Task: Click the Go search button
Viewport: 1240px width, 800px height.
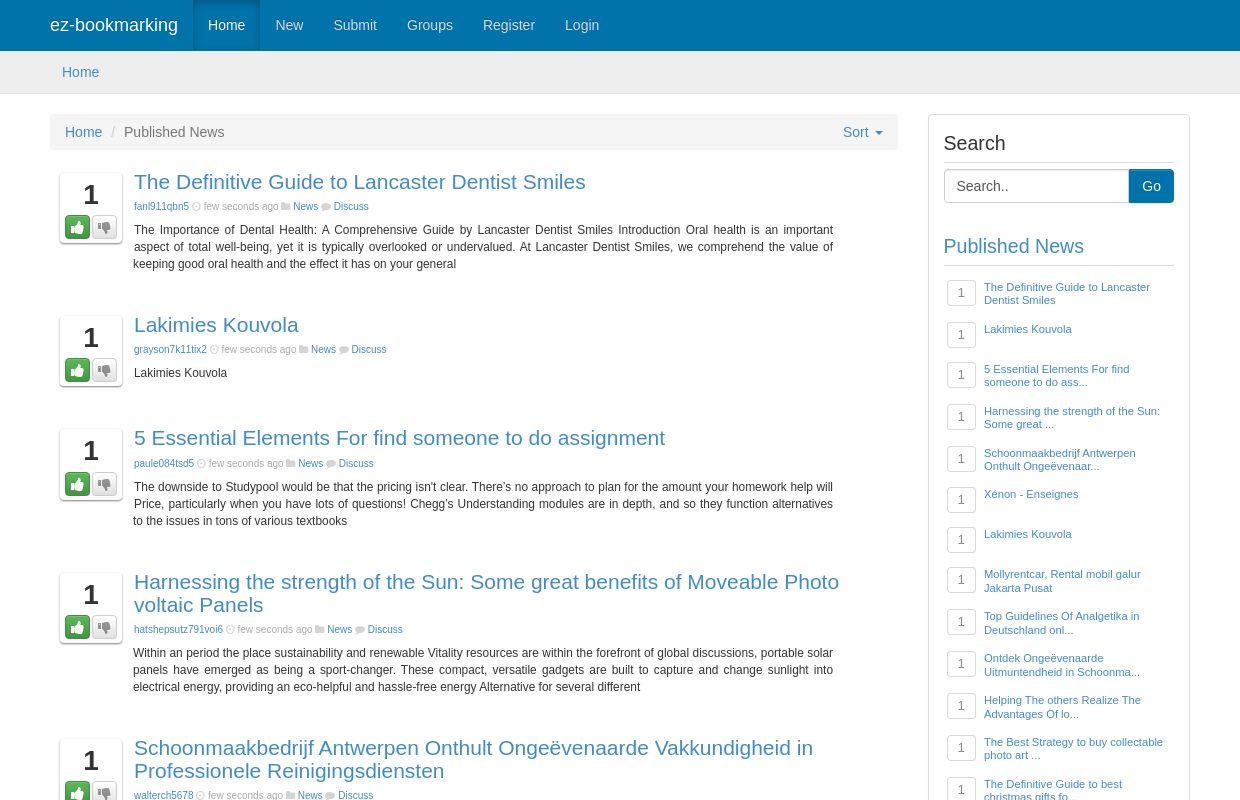Action: [1151, 186]
